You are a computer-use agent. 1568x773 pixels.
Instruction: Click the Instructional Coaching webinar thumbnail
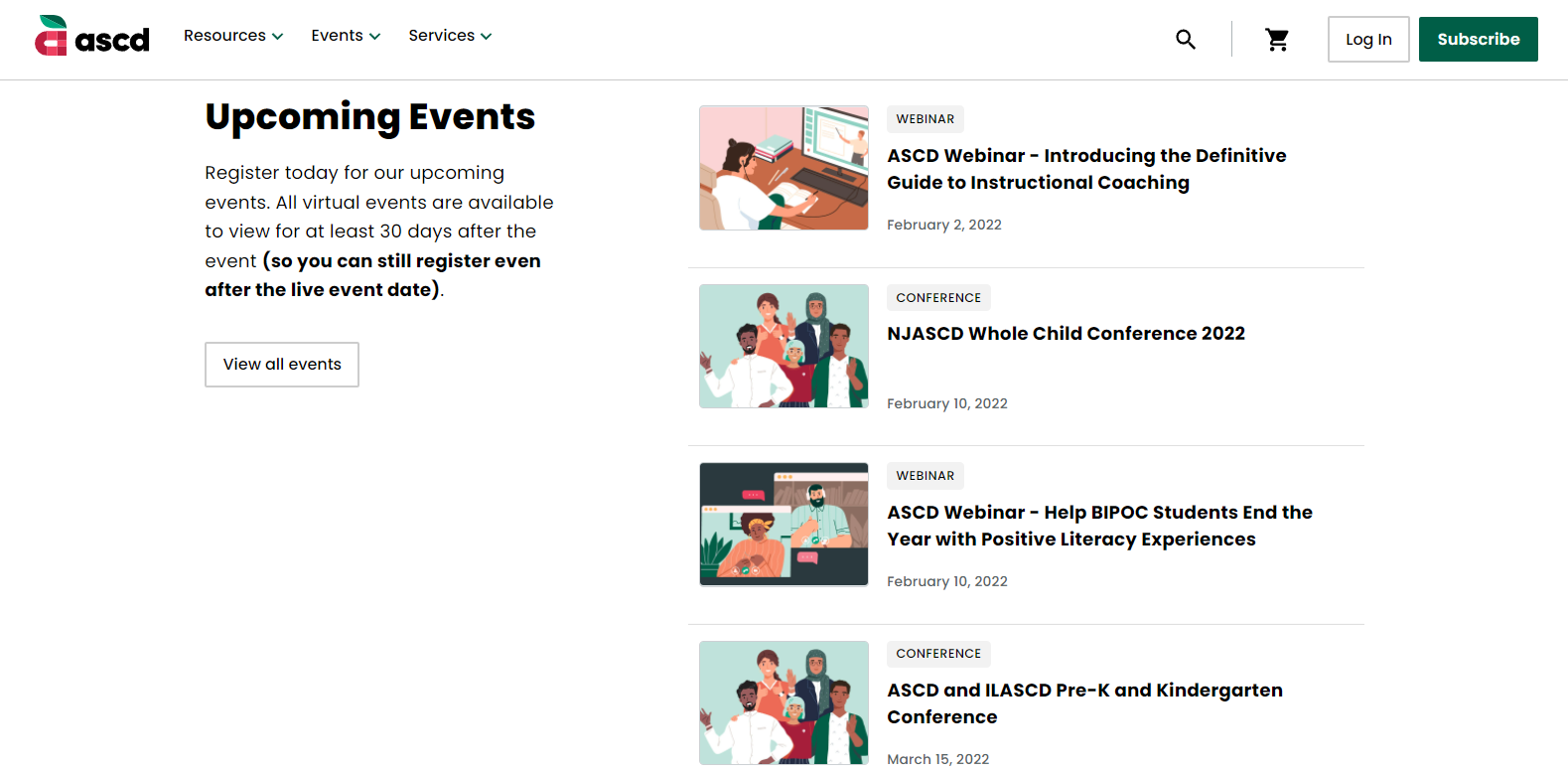784,168
